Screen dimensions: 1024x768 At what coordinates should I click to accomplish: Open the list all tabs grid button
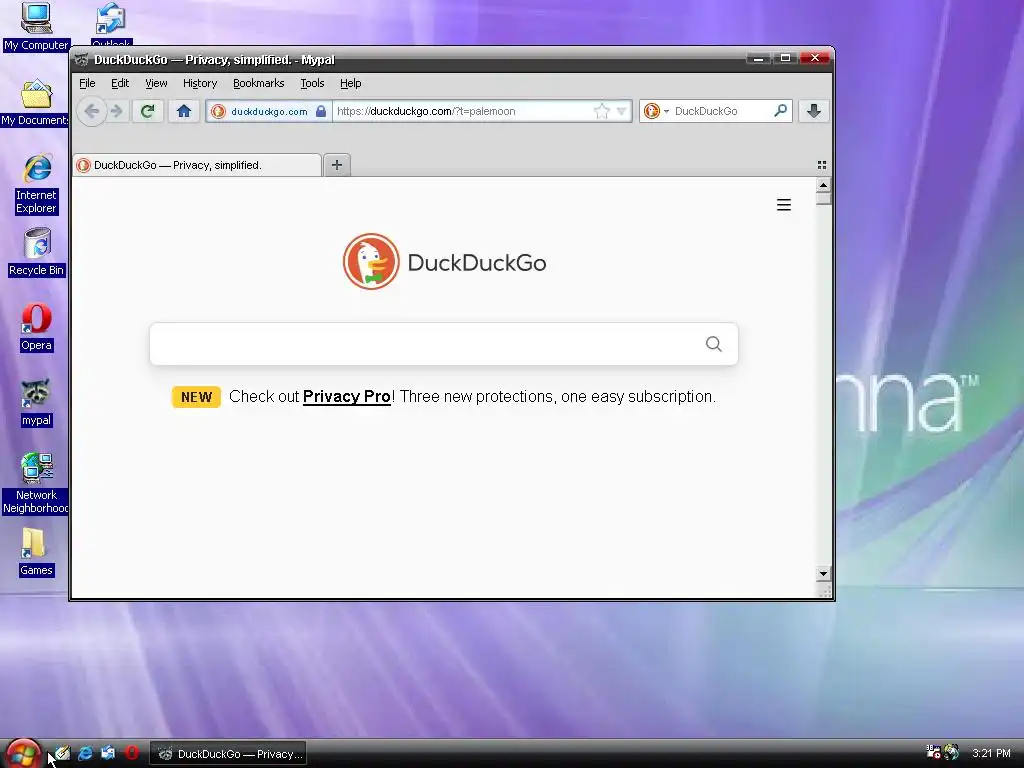[822, 165]
